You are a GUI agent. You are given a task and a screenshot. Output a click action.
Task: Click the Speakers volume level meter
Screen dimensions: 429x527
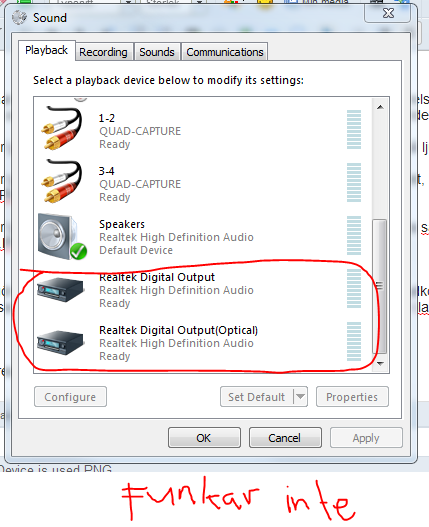354,236
